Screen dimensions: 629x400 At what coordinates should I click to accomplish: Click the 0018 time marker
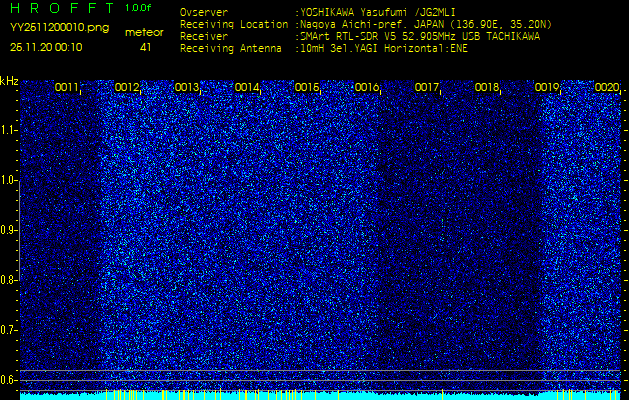[487, 87]
